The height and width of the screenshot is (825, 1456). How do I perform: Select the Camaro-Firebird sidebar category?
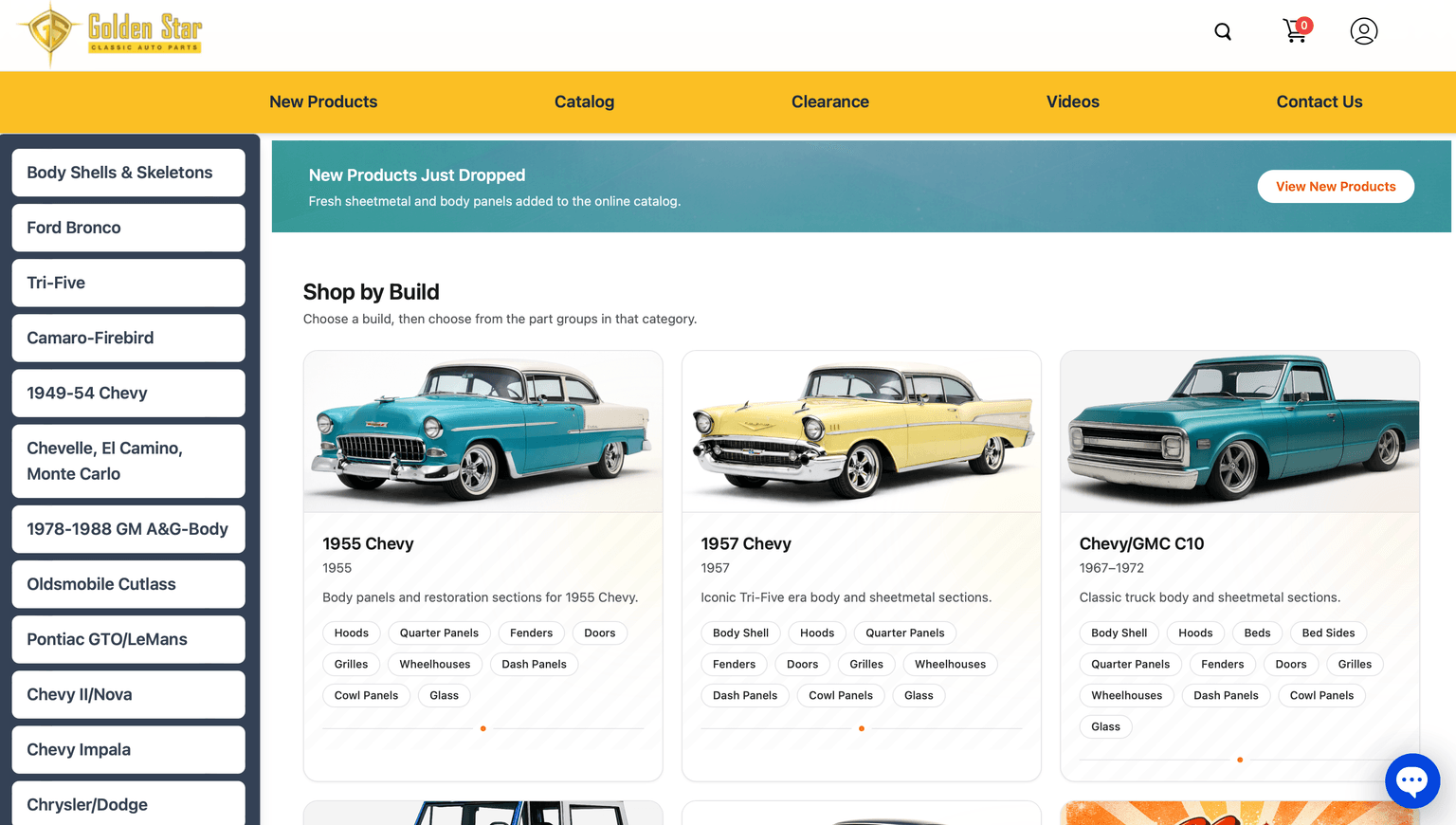(128, 338)
